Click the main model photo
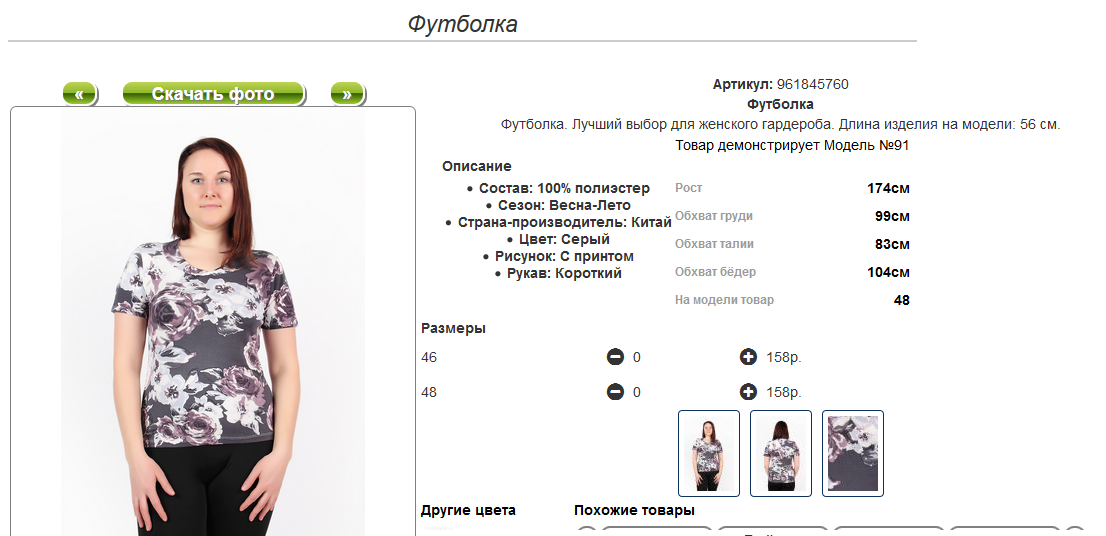1106x536 pixels. pos(213,322)
